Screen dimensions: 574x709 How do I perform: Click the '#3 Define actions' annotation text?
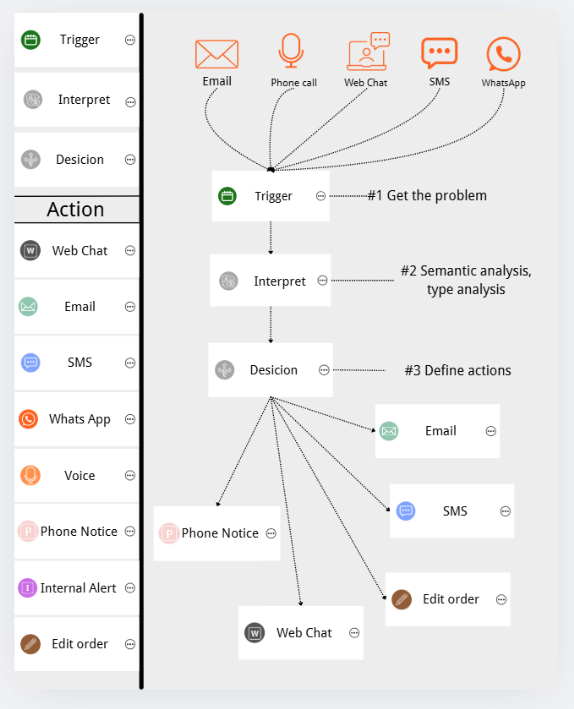[x=458, y=370]
